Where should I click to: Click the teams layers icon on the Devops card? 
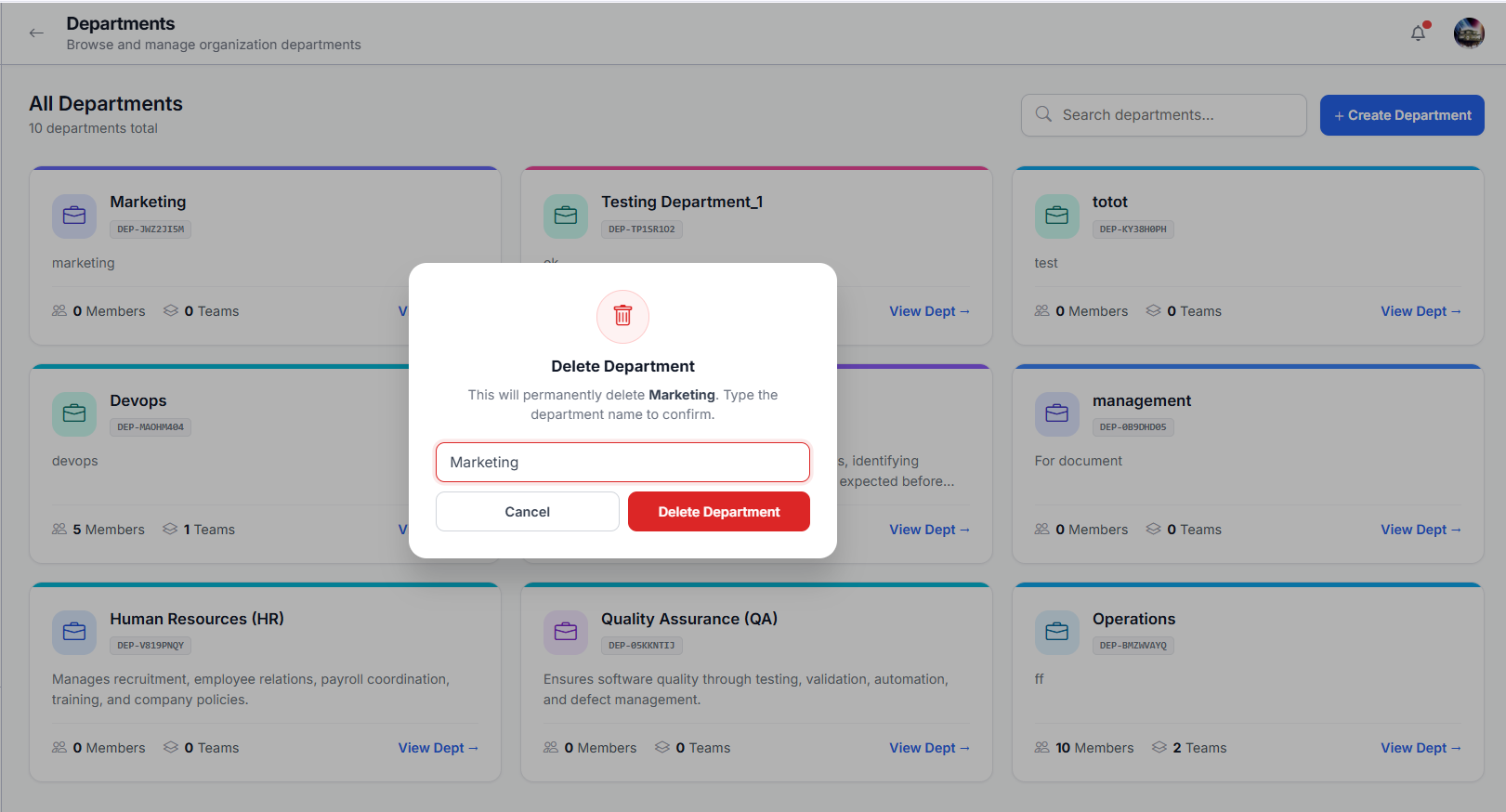click(170, 530)
